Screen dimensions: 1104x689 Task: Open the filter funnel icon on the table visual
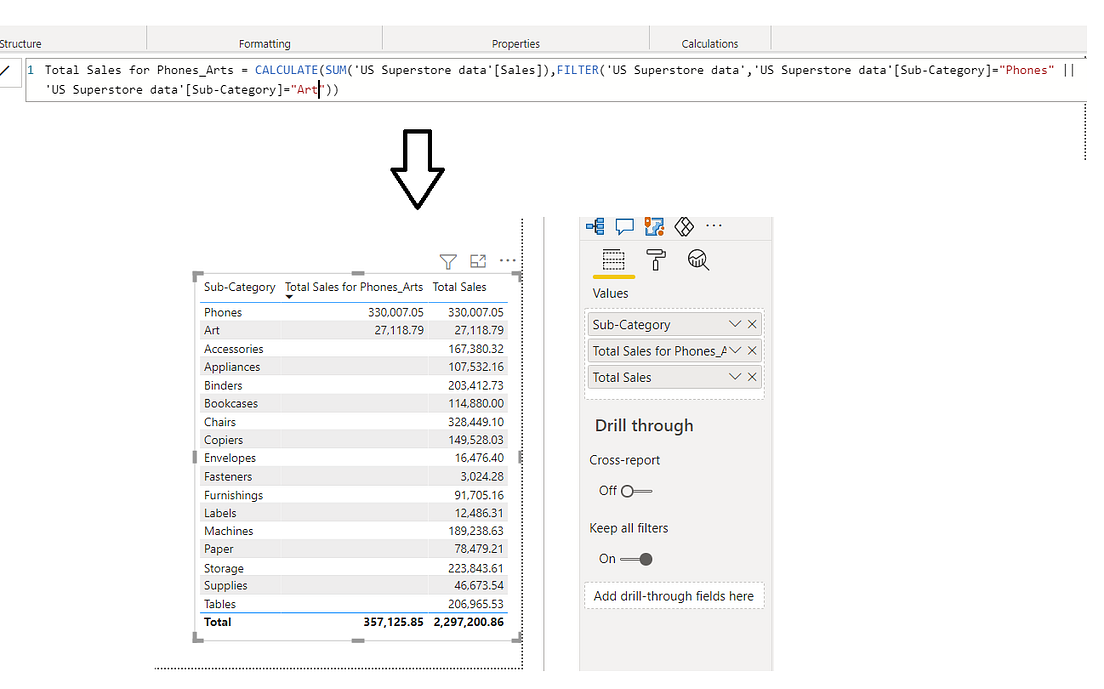tap(448, 261)
